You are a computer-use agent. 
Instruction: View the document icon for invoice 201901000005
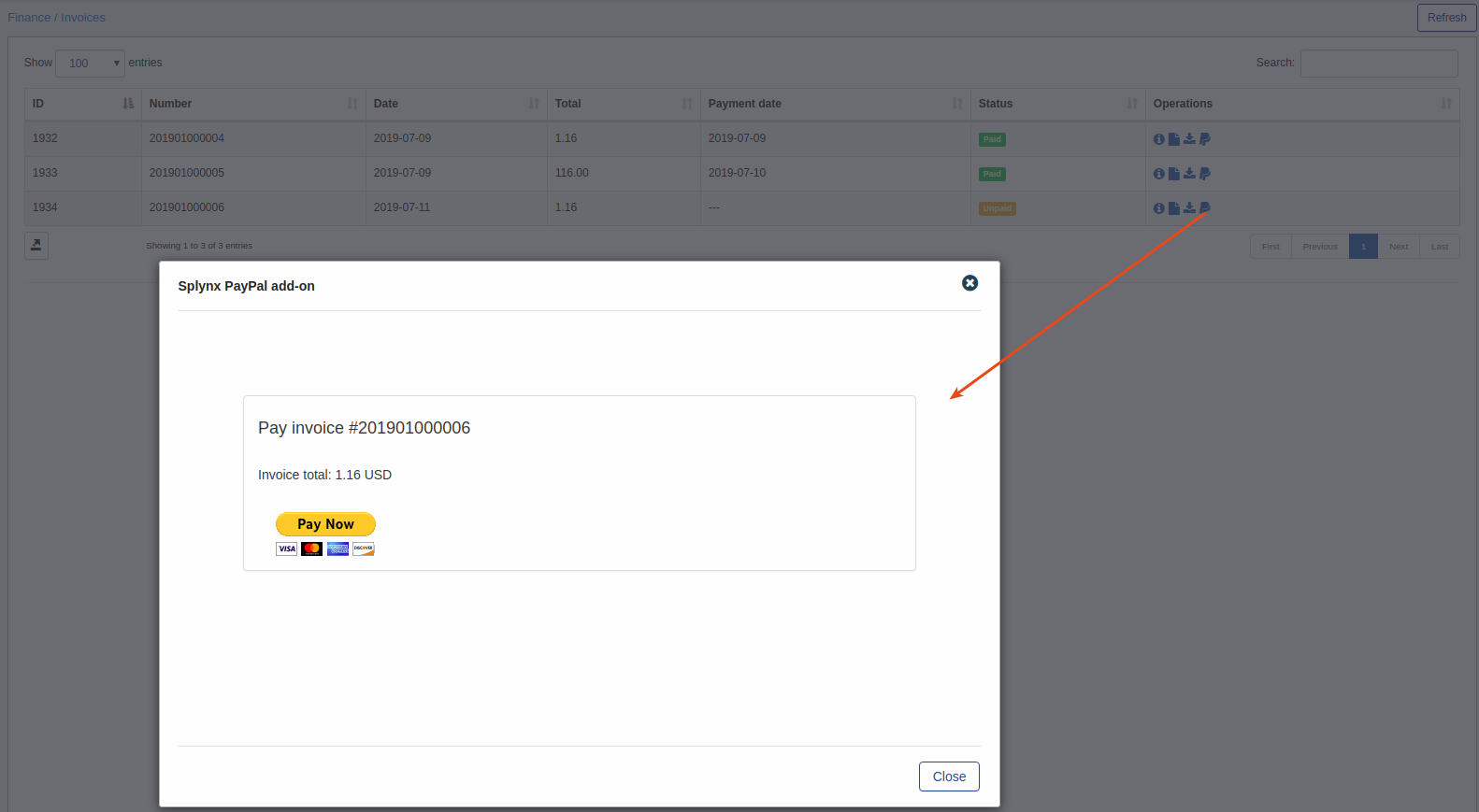(1174, 174)
